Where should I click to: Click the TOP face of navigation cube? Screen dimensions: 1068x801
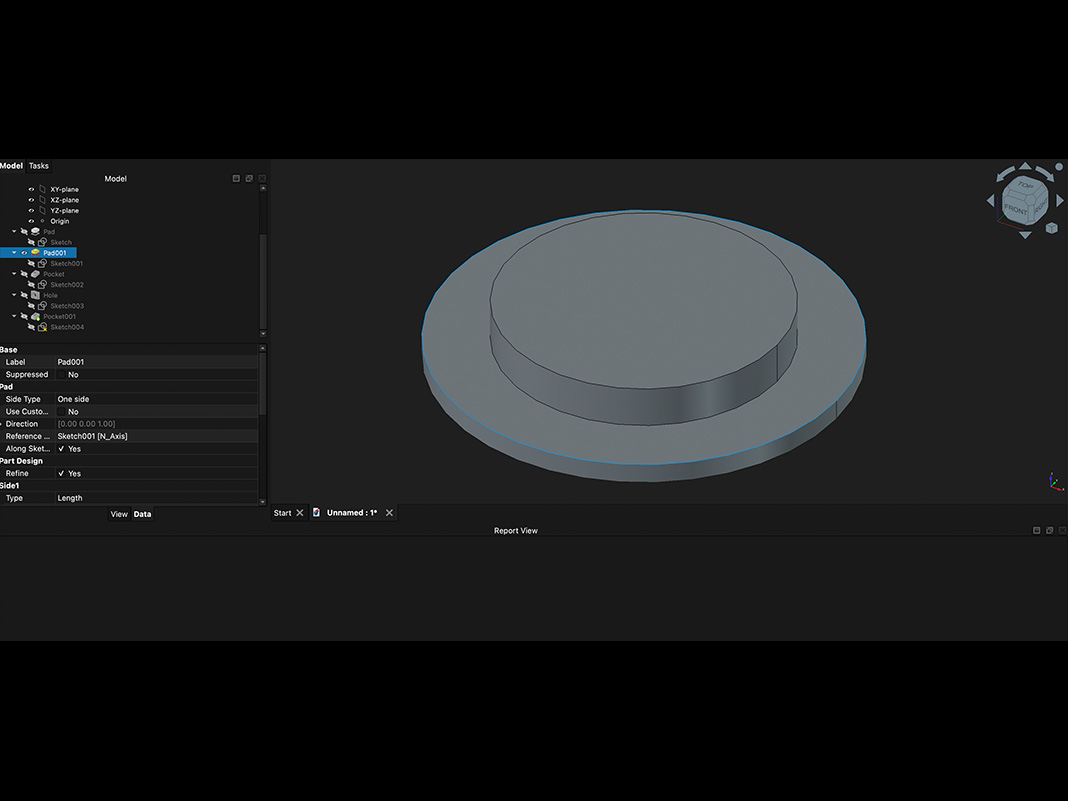[1025, 185]
